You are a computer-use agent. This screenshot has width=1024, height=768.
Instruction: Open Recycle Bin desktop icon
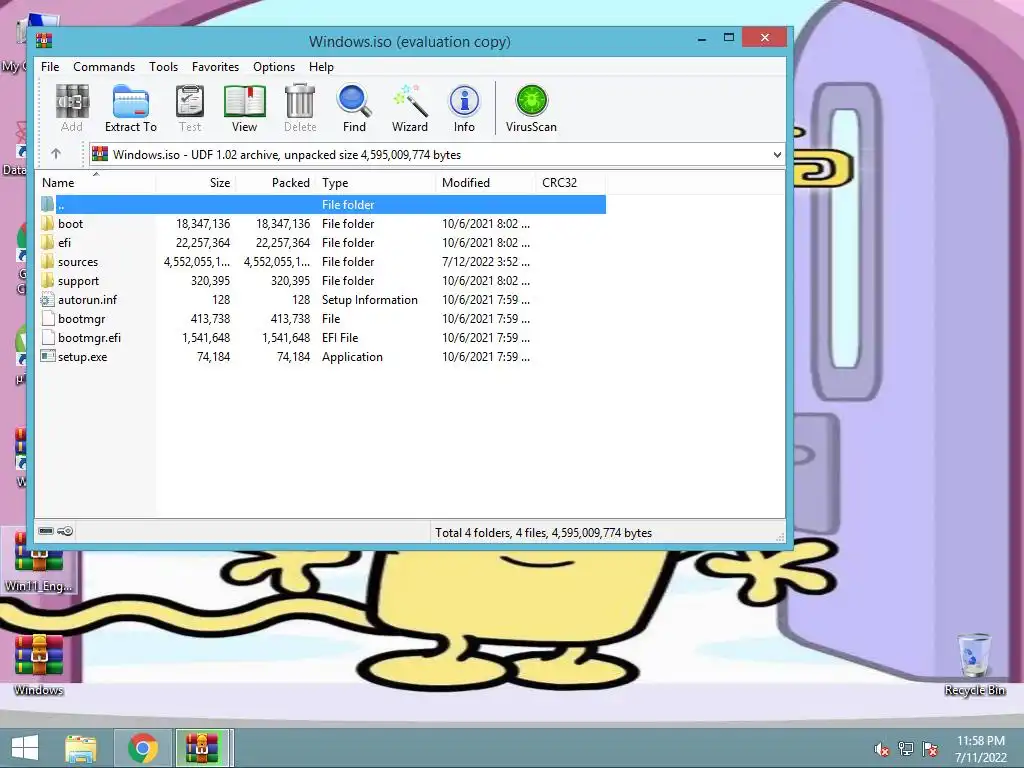tap(974, 664)
